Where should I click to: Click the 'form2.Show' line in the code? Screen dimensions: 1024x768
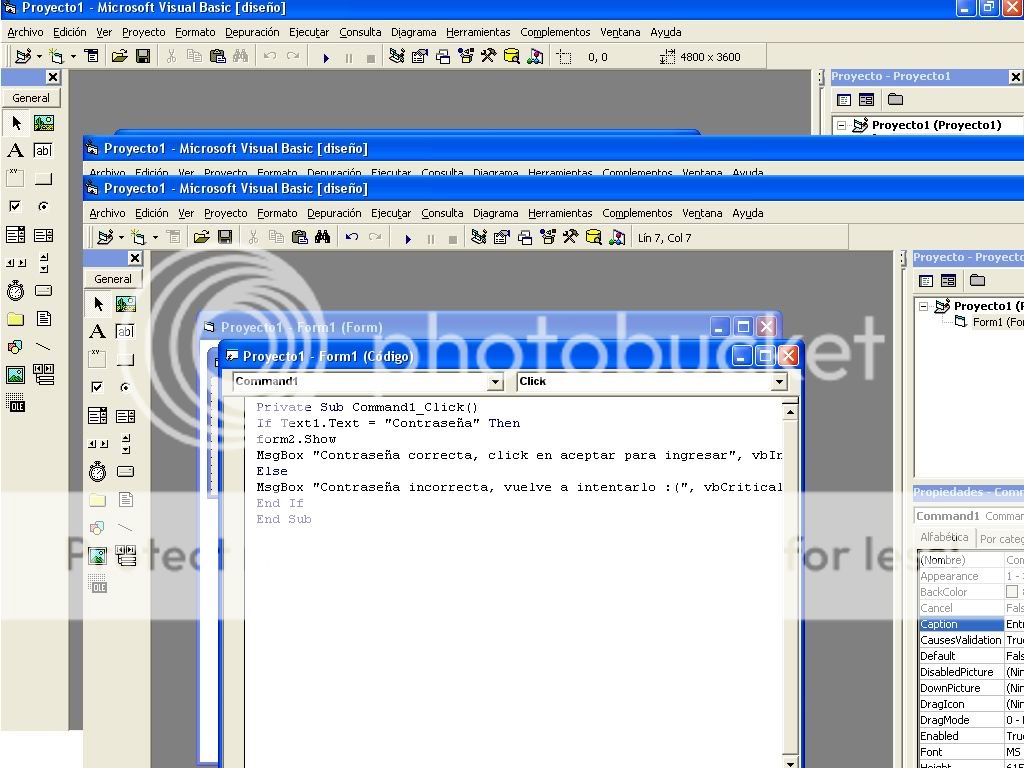[x=296, y=439]
